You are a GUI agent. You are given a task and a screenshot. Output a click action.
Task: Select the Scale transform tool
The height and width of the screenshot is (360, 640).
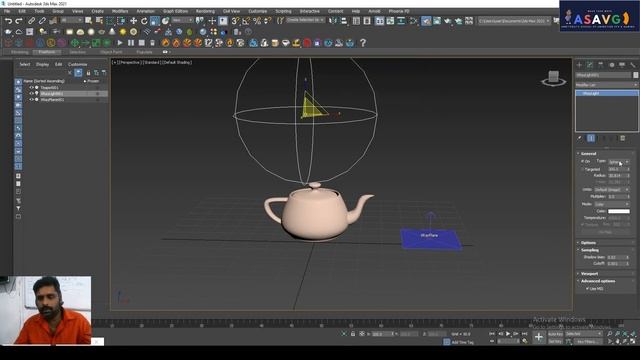[x=155, y=21]
